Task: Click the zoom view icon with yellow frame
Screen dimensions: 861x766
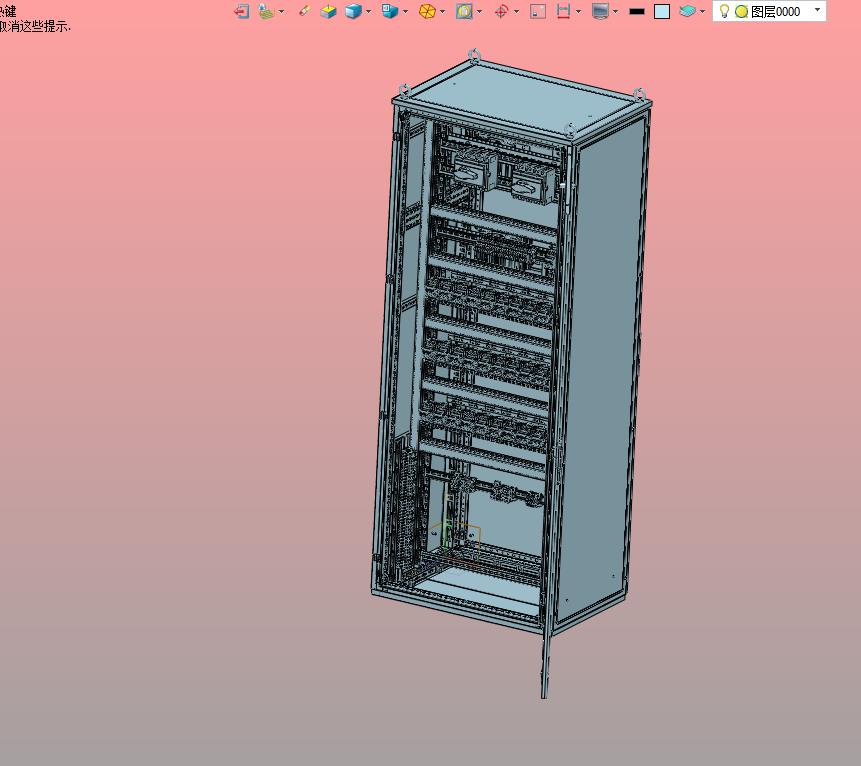Action: coord(464,11)
